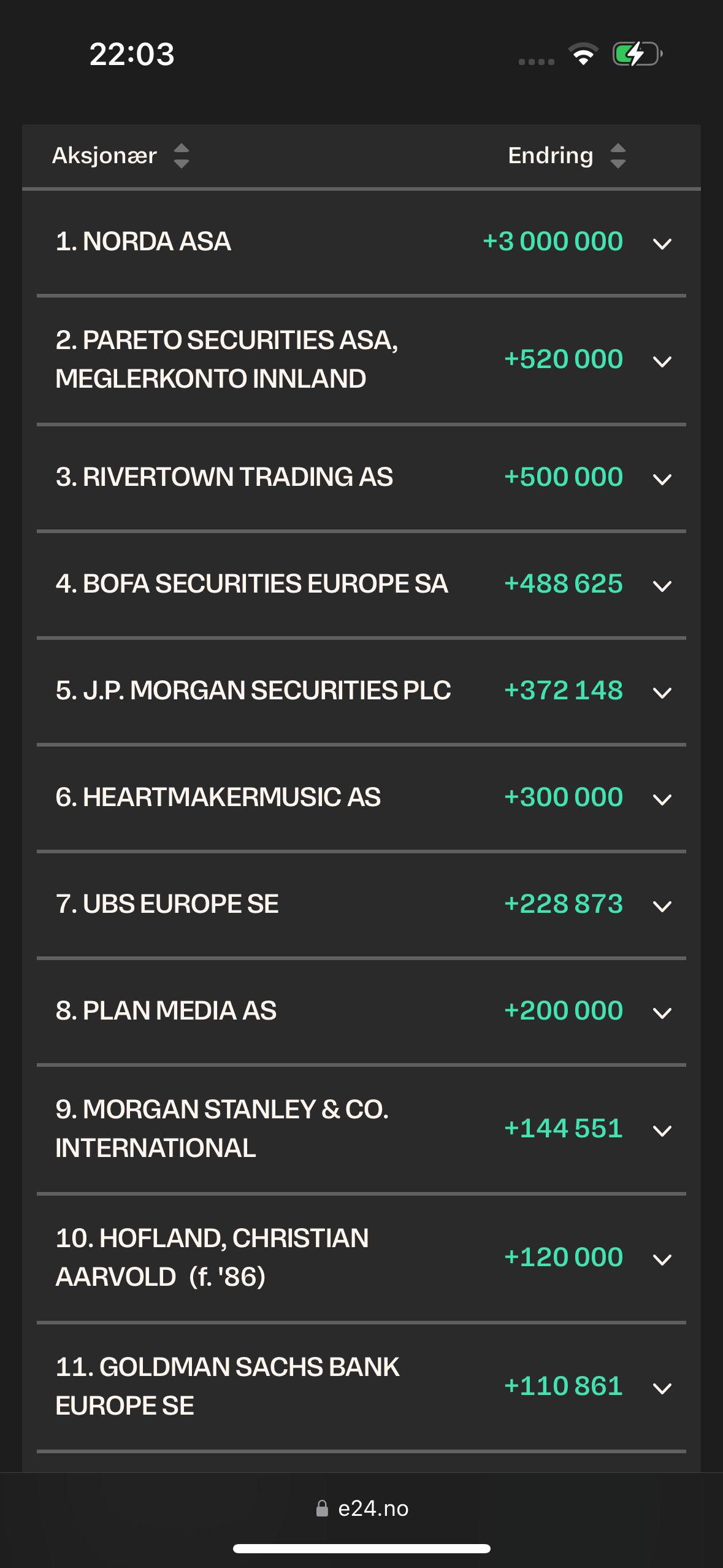Expand BOFA Securities Europe SA chevron
723x1568 pixels.
(x=662, y=586)
